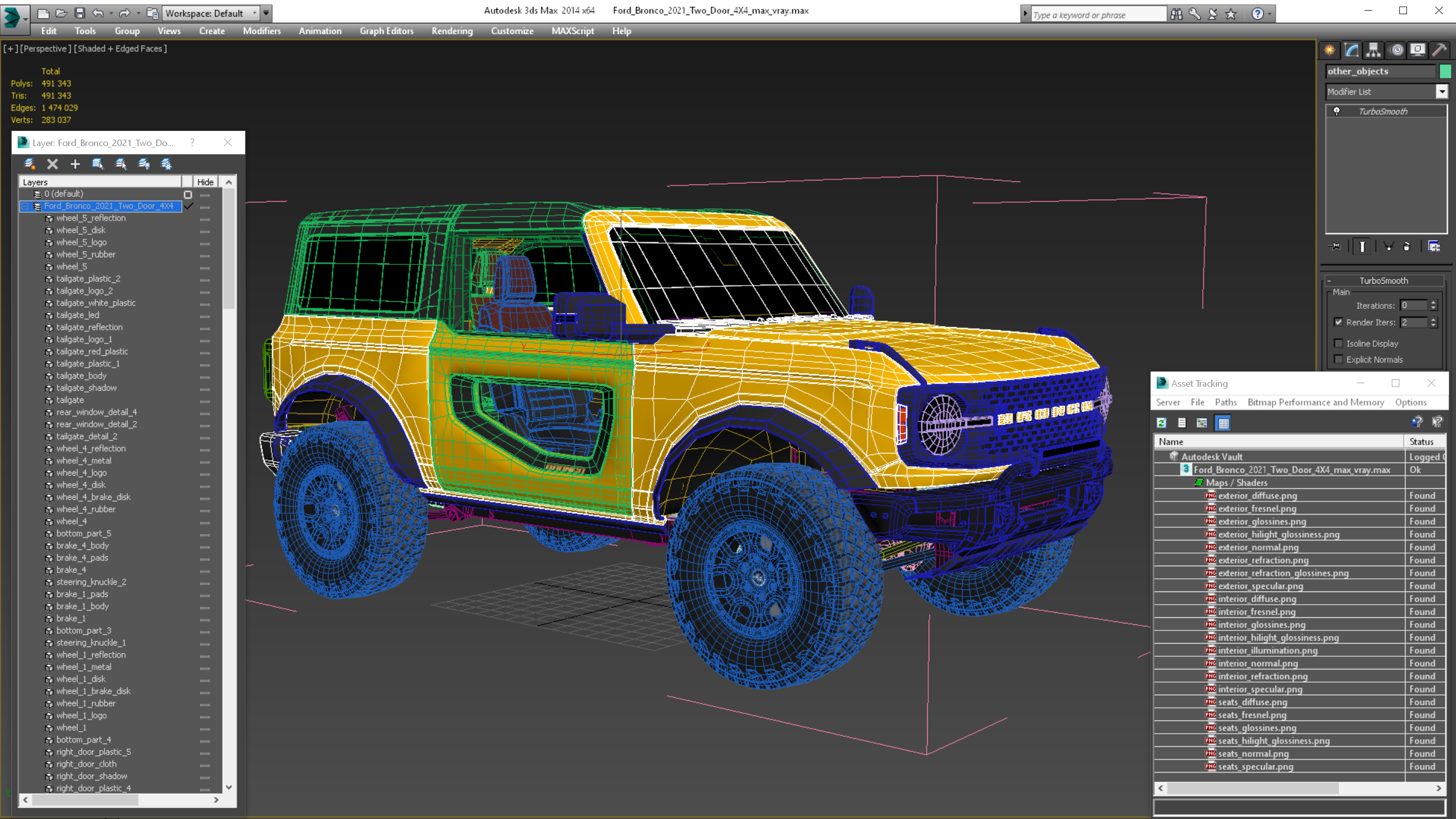Open the Redo history dropdown arrow
This screenshot has width=1456, height=819.
[138, 13]
